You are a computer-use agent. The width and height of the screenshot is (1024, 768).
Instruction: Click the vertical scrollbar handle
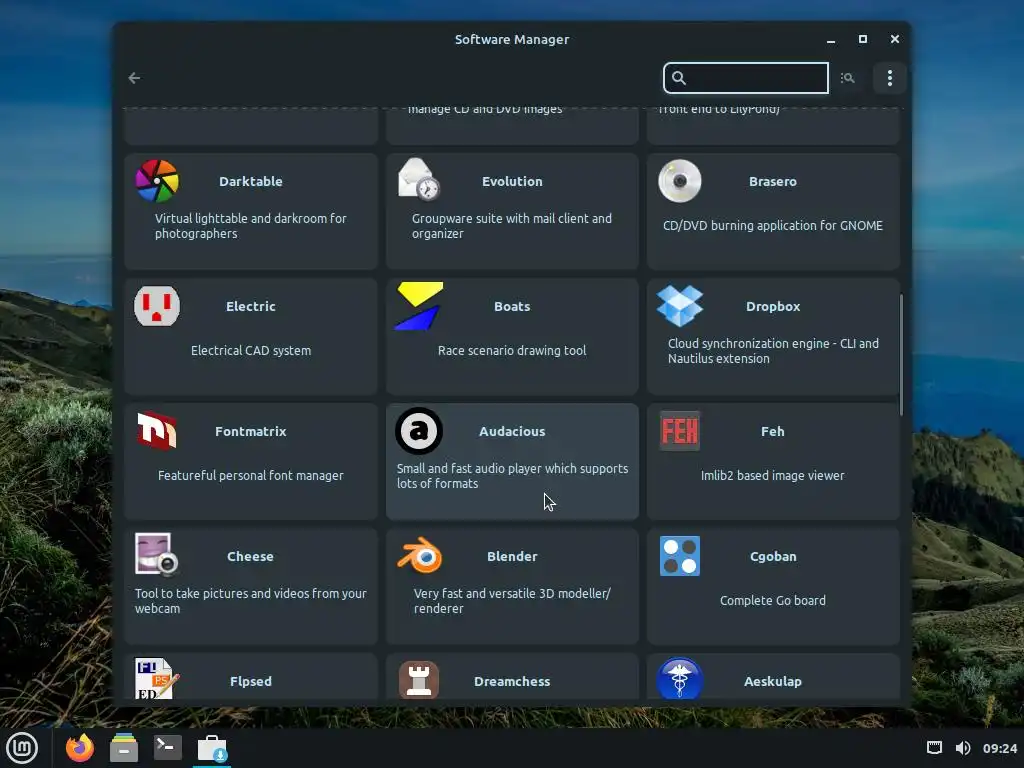tap(901, 355)
